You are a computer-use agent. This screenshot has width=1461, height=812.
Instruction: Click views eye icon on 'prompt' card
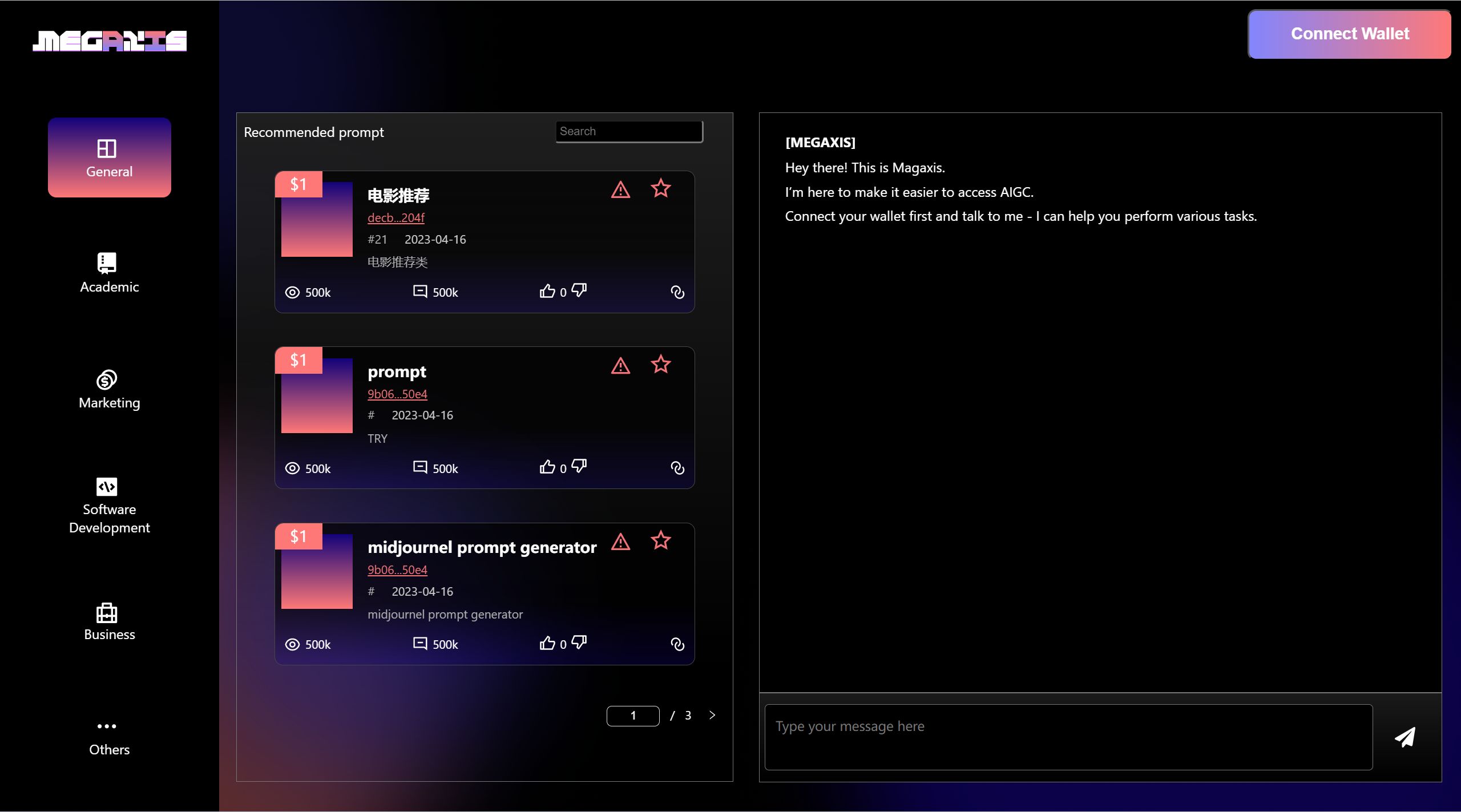(292, 468)
